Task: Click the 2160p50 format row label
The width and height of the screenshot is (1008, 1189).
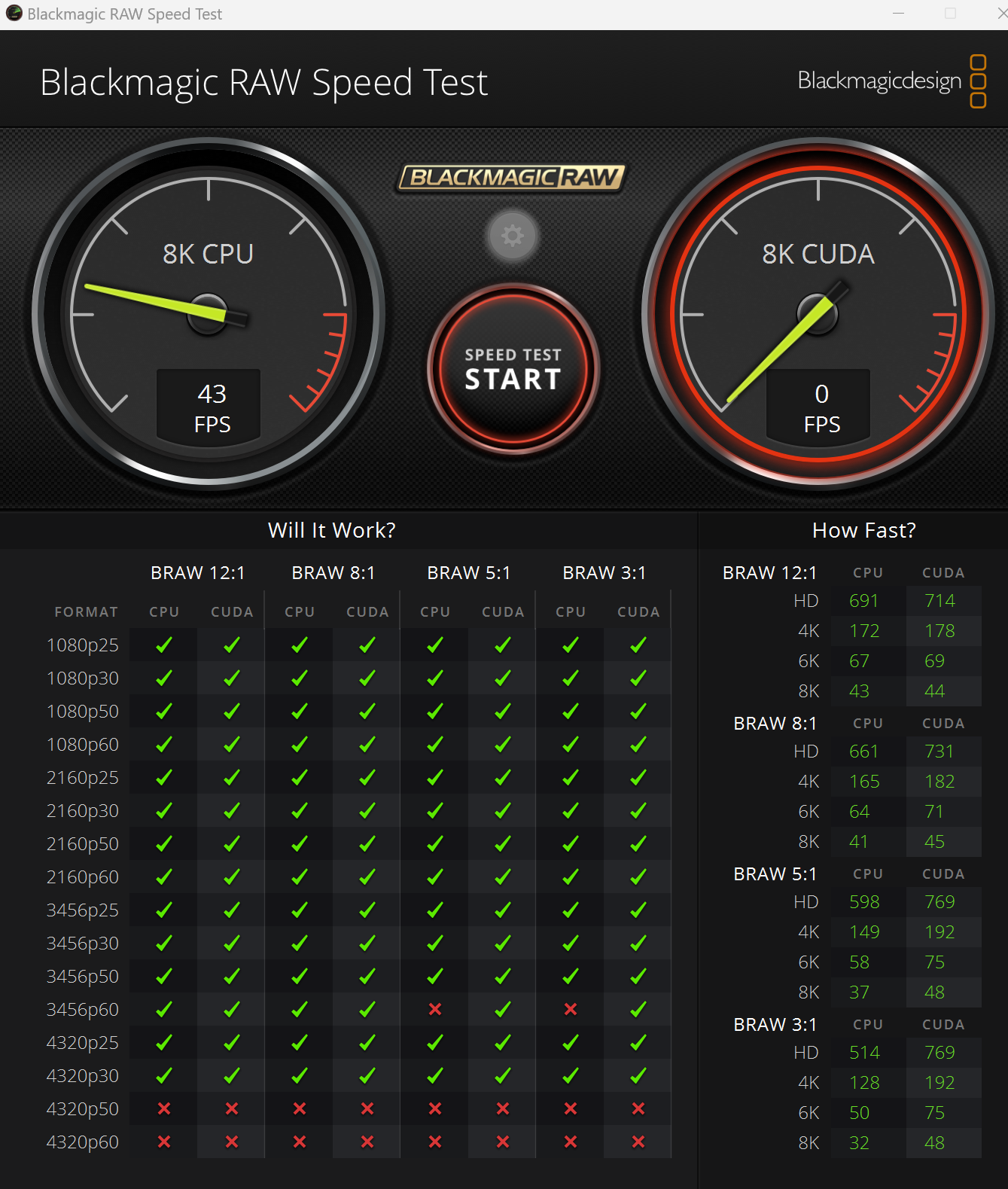Action: (83, 844)
